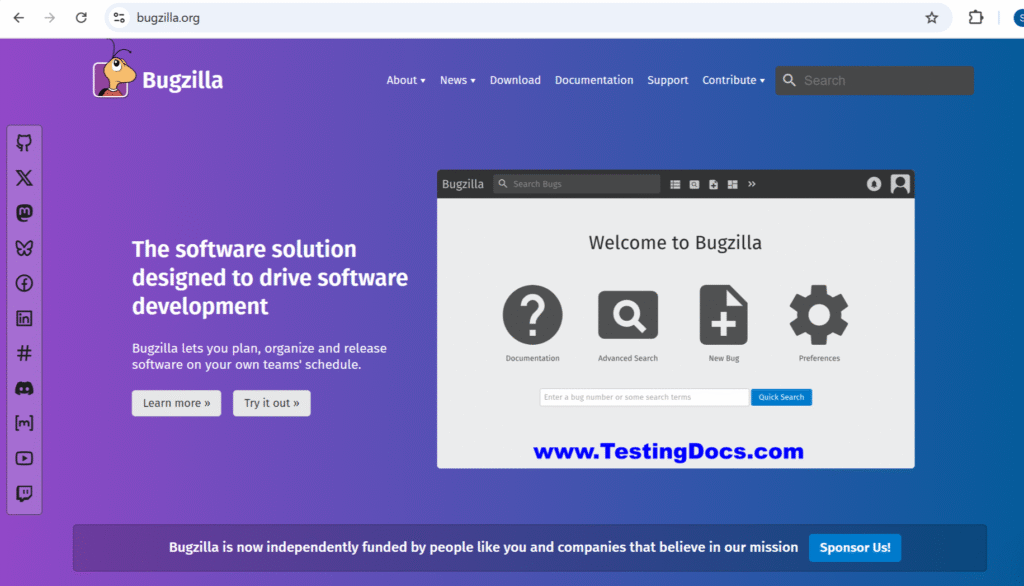Open Preferences using the gear icon
1024x586 pixels.
click(818, 313)
